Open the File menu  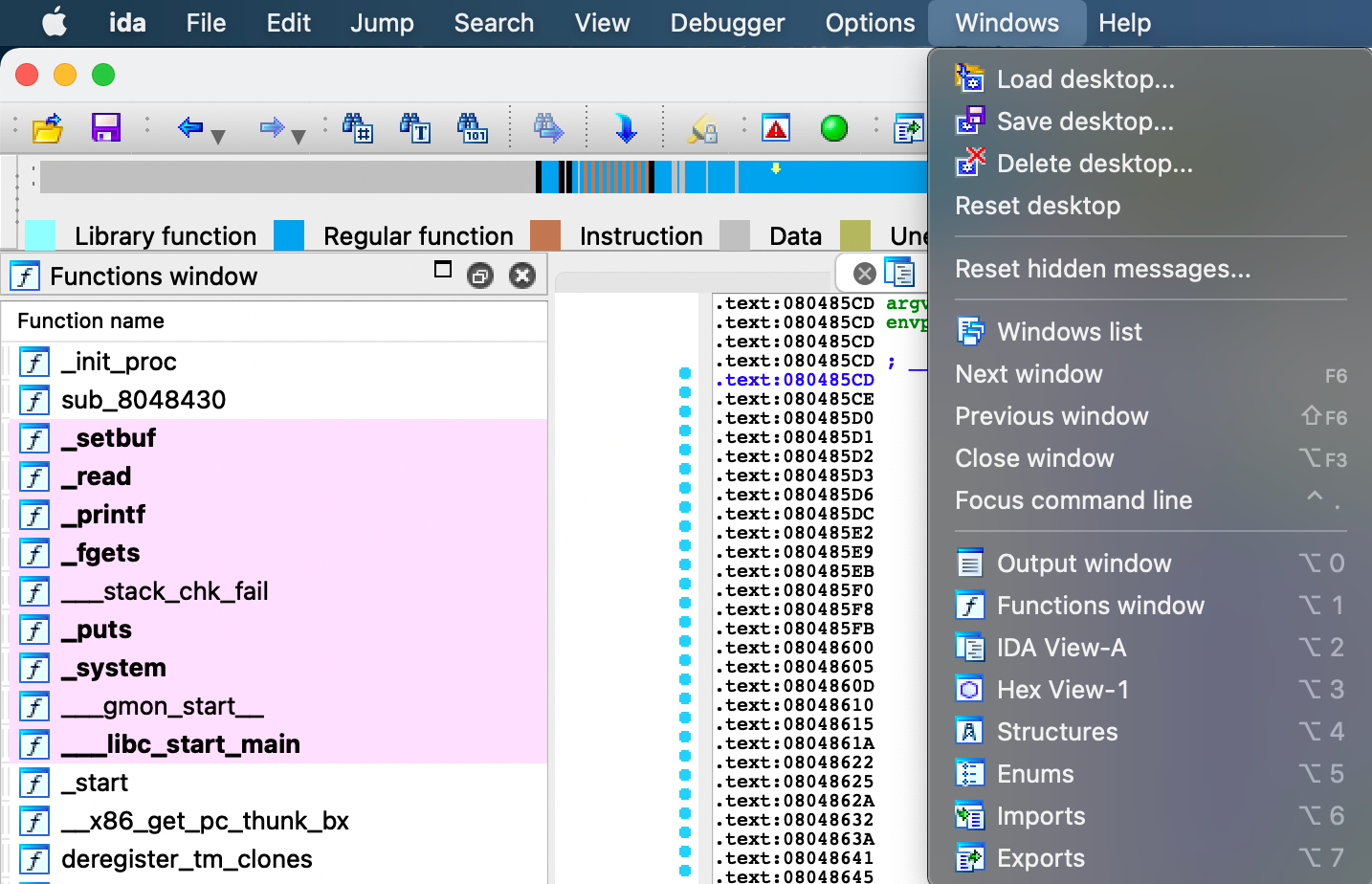(x=206, y=23)
